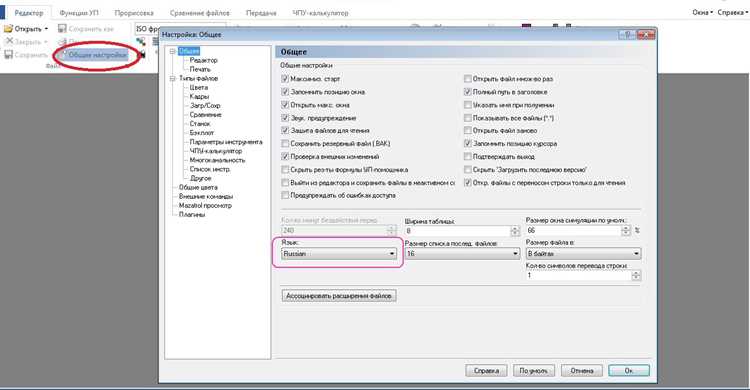The image size is (750, 390).
Task: Enable Показывать все файлы (*.*)
Action: tap(468, 118)
